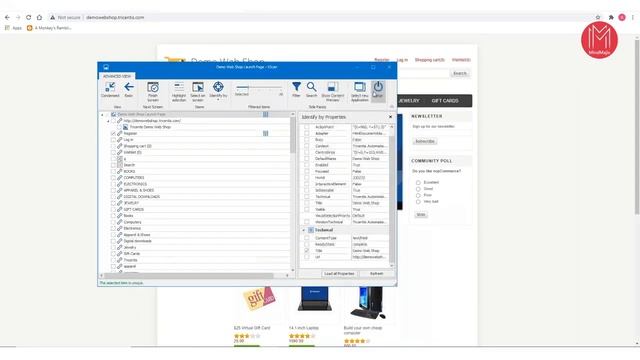Screen dimensions: 640x360
Task: Open the Apps shortcut in the bookmarks bar
Action: [13, 28]
